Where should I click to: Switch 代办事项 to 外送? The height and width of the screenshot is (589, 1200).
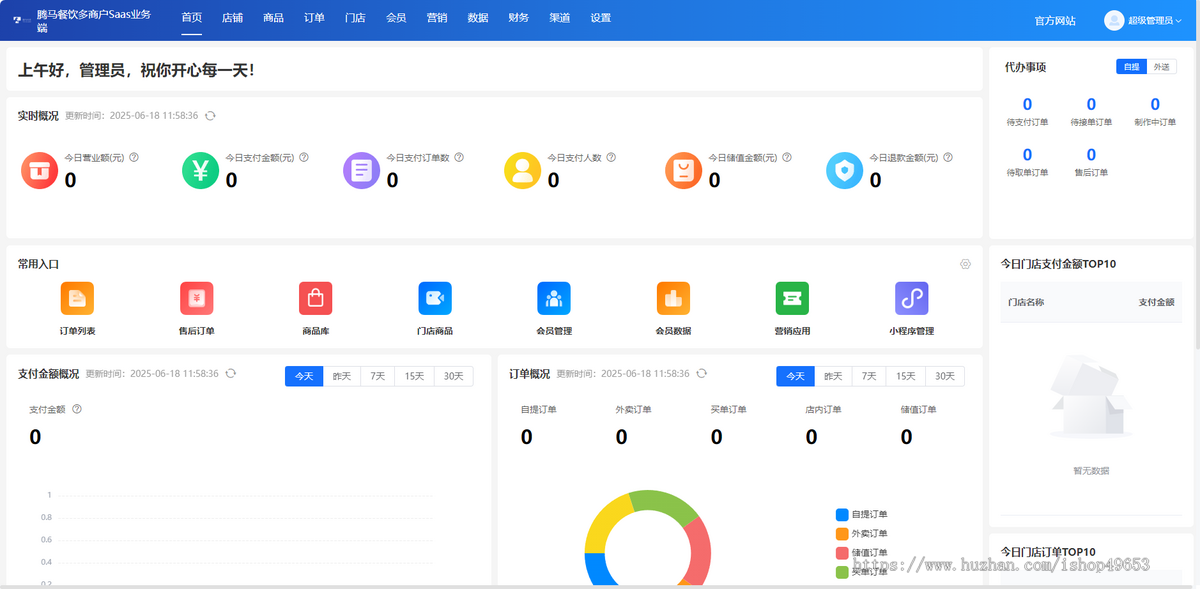point(1161,67)
